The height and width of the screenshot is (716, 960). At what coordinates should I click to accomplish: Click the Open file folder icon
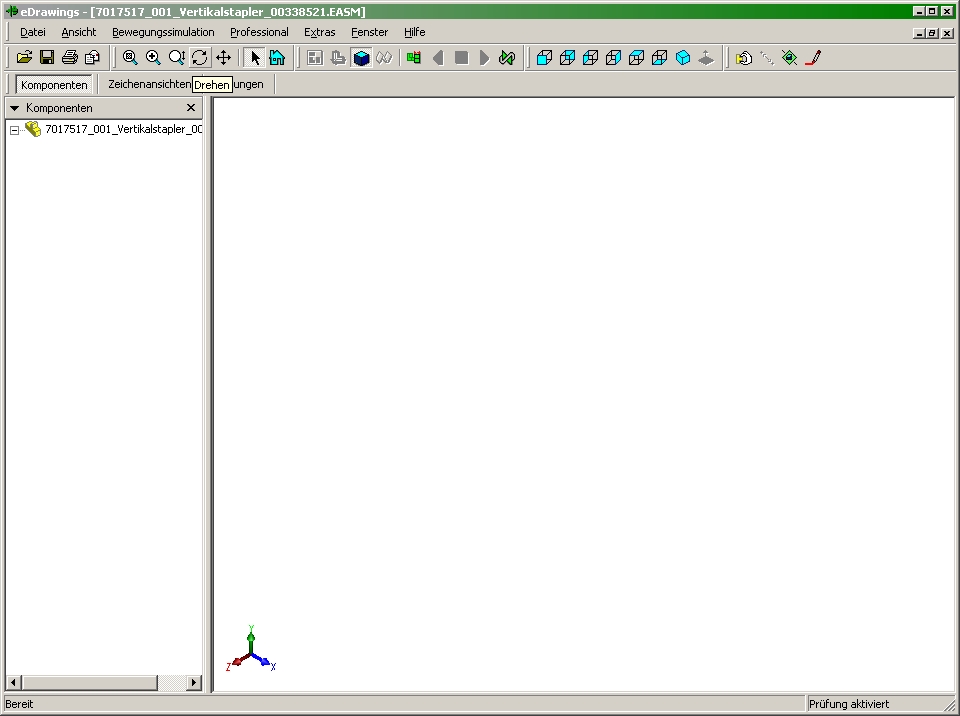[x=25, y=58]
